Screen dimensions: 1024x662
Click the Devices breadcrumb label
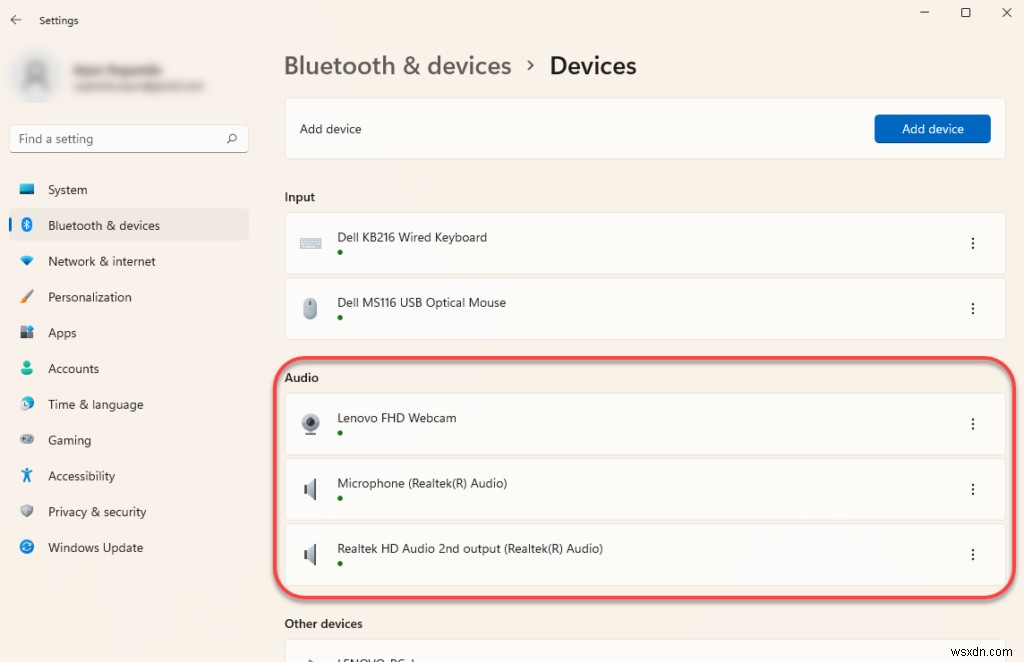592,66
